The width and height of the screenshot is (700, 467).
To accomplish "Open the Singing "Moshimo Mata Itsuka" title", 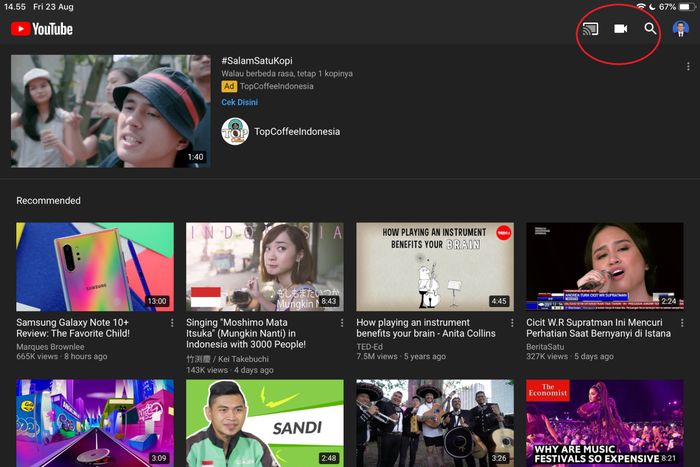I will [x=246, y=334].
